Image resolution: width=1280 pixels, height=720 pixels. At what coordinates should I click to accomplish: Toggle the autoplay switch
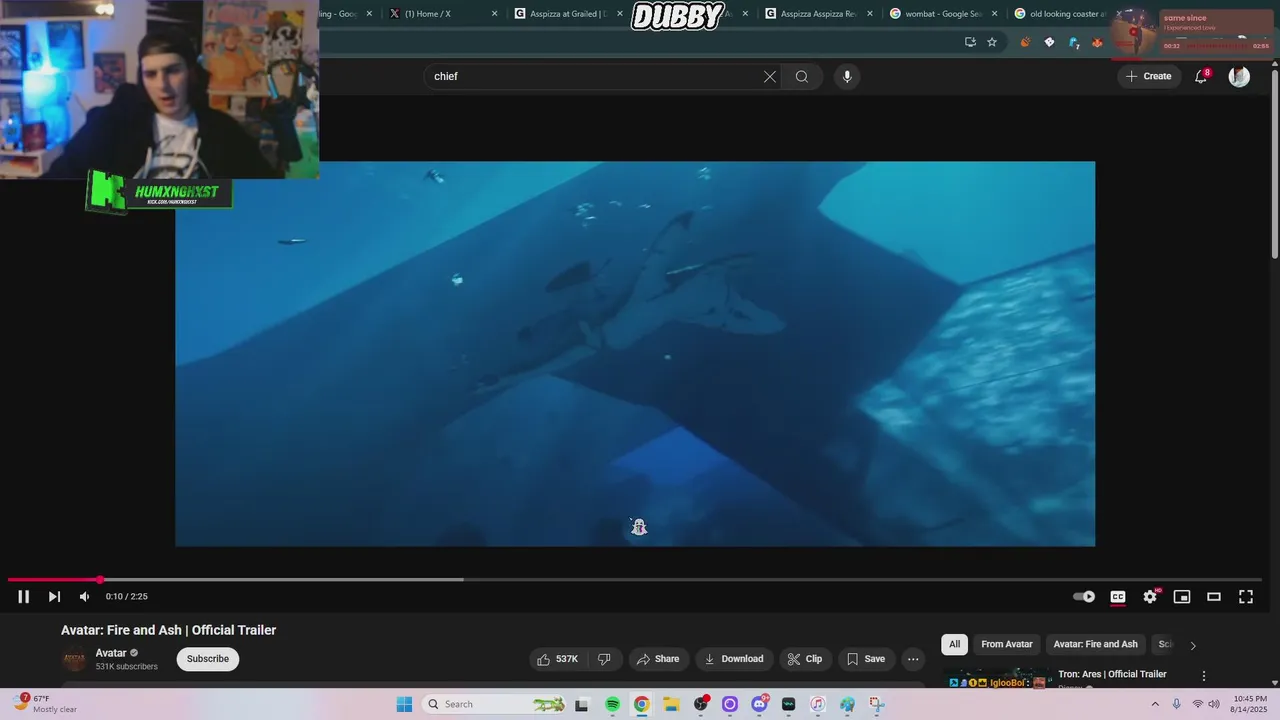pyautogui.click(x=1084, y=597)
